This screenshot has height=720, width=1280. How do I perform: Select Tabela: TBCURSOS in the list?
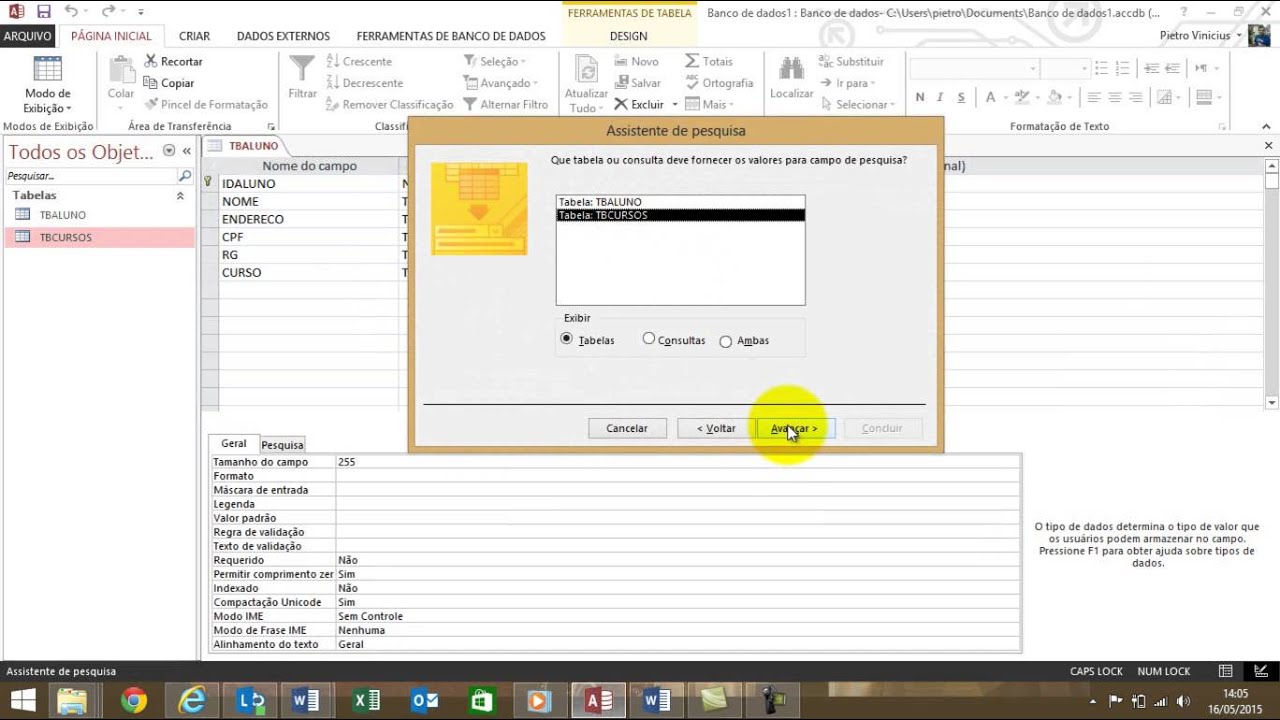tap(680, 215)
